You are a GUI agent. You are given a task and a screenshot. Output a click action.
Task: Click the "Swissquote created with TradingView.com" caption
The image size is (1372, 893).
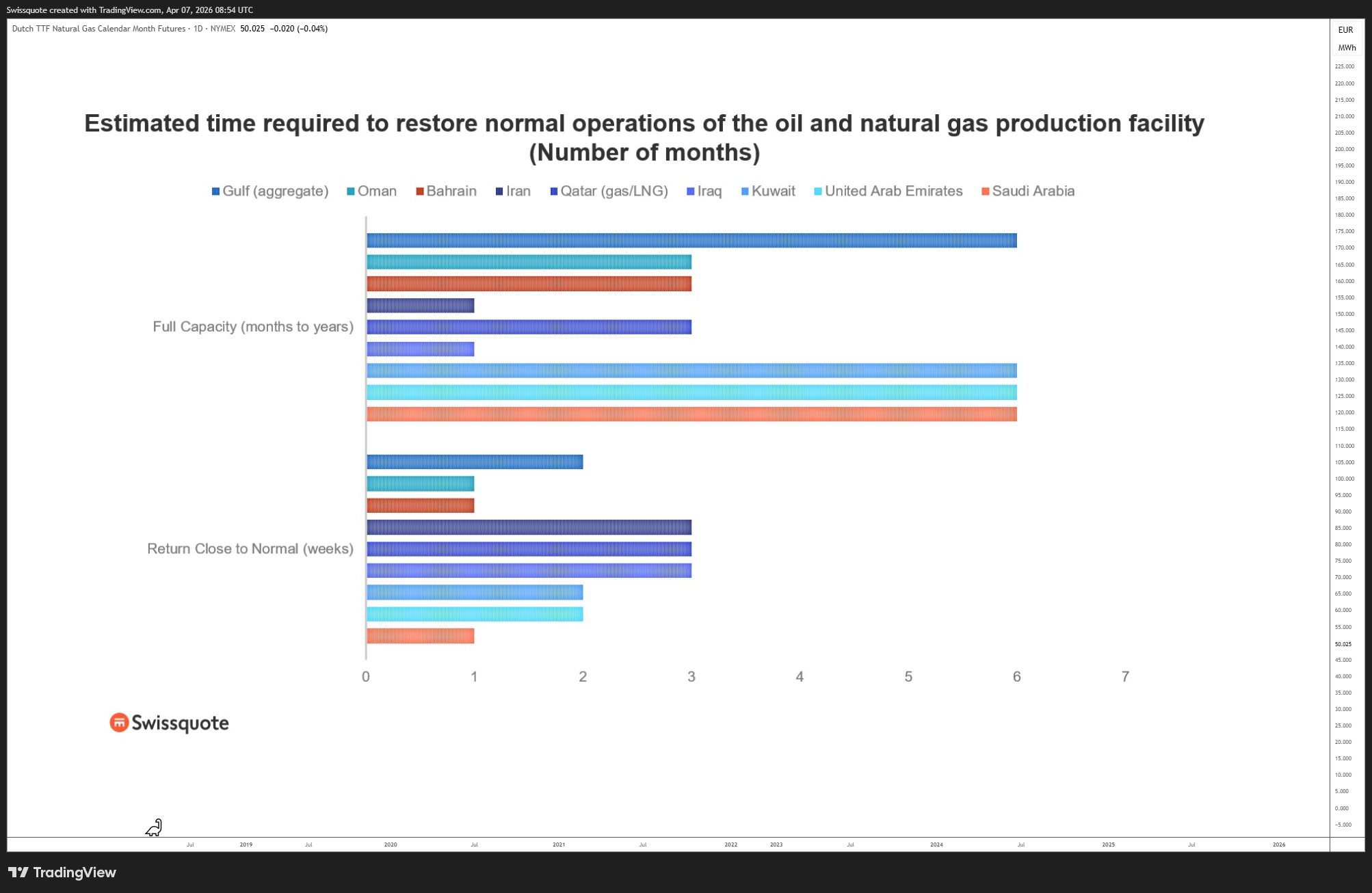coord(130,10)
